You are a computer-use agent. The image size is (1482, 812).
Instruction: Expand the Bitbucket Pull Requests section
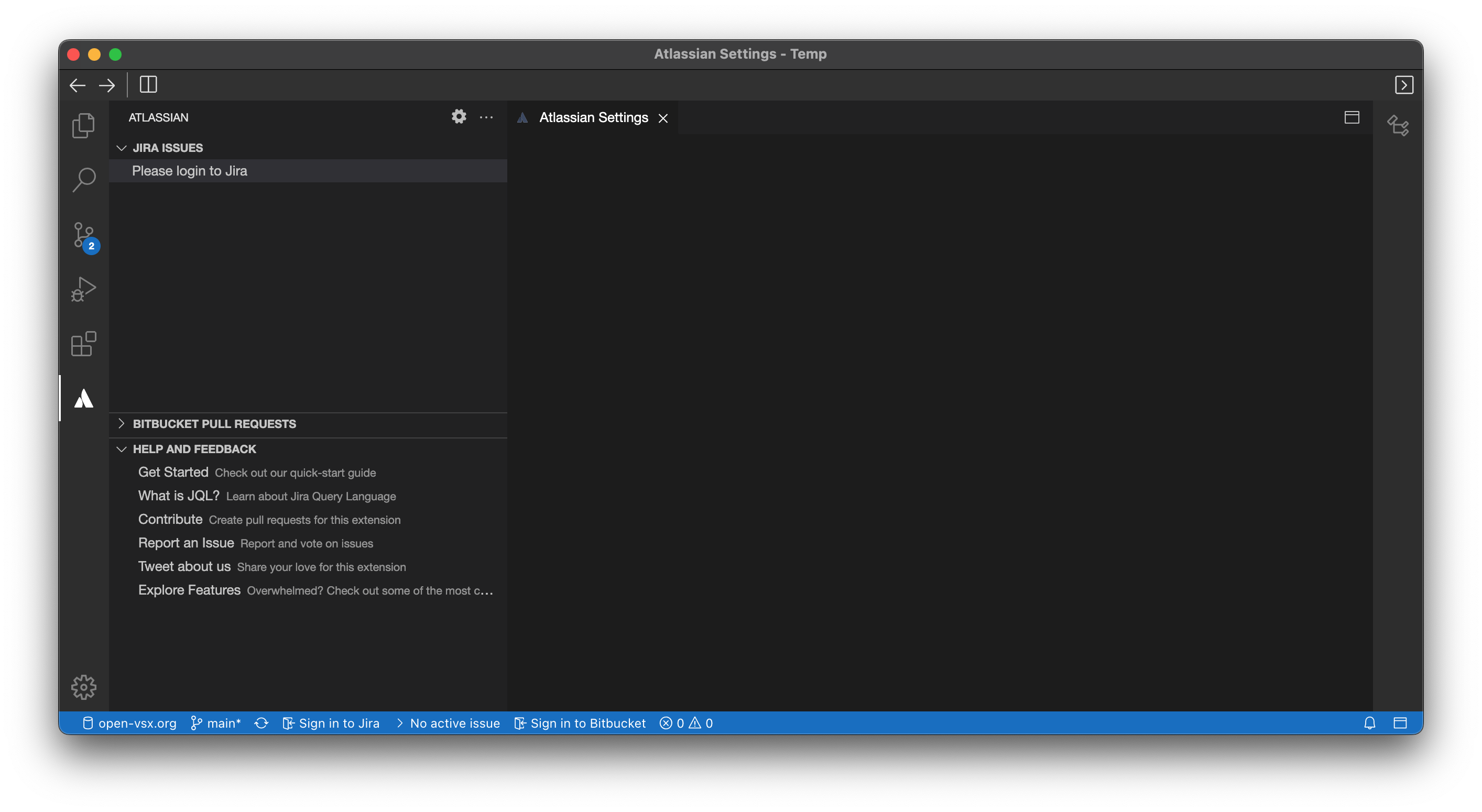[214, 424]
